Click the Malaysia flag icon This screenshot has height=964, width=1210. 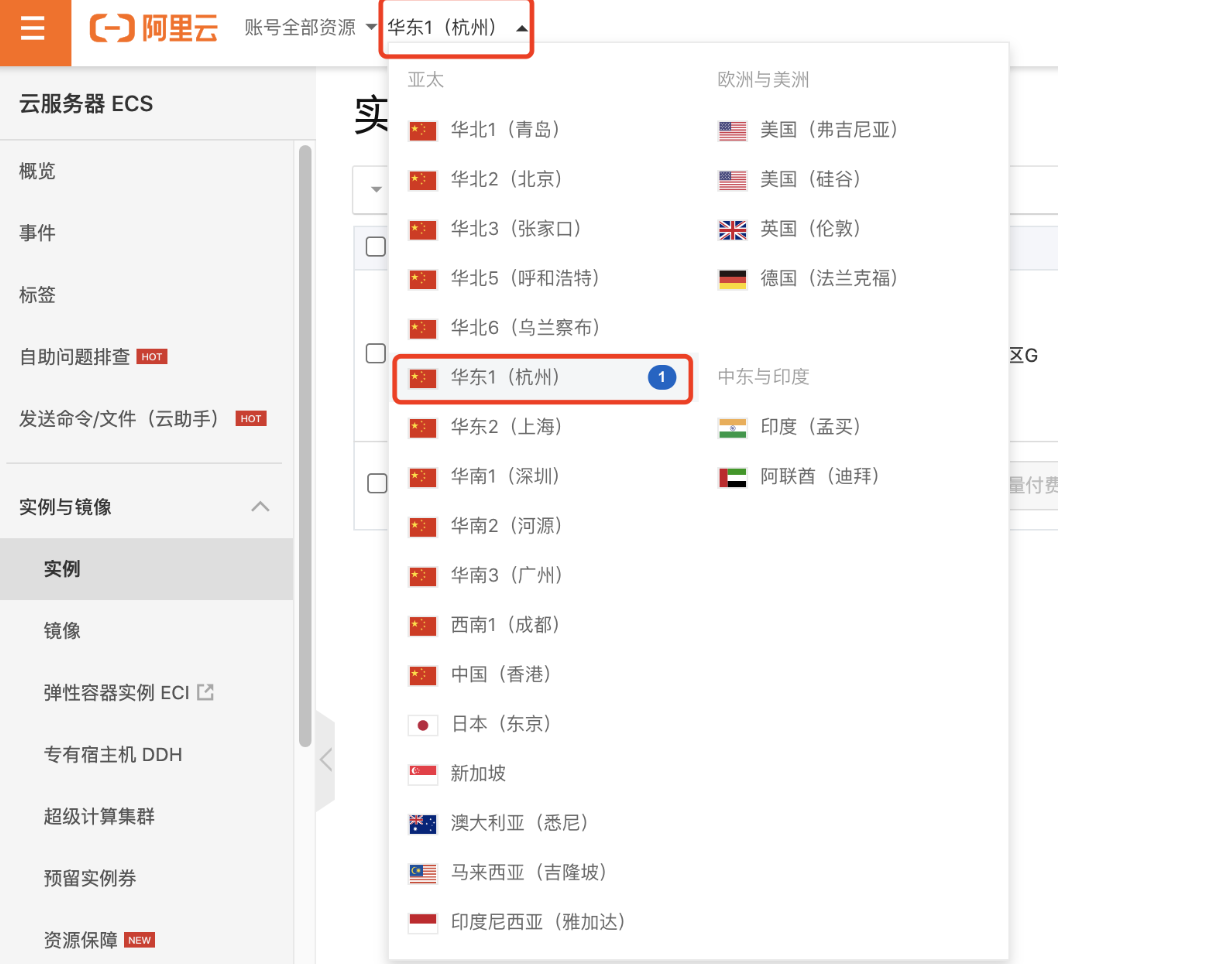(423, 874)
